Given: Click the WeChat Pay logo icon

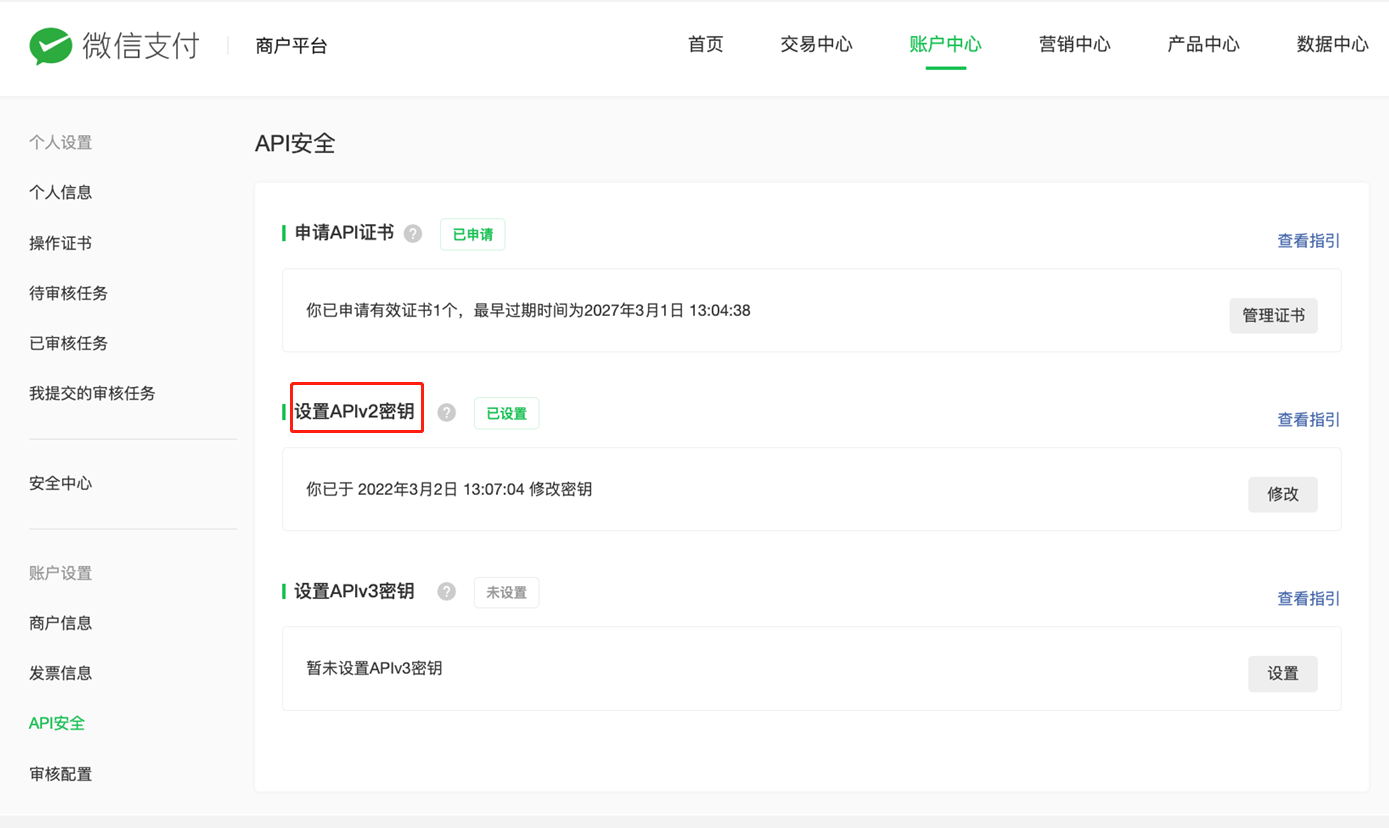Looking at the screenshot, I should [50, 45].
